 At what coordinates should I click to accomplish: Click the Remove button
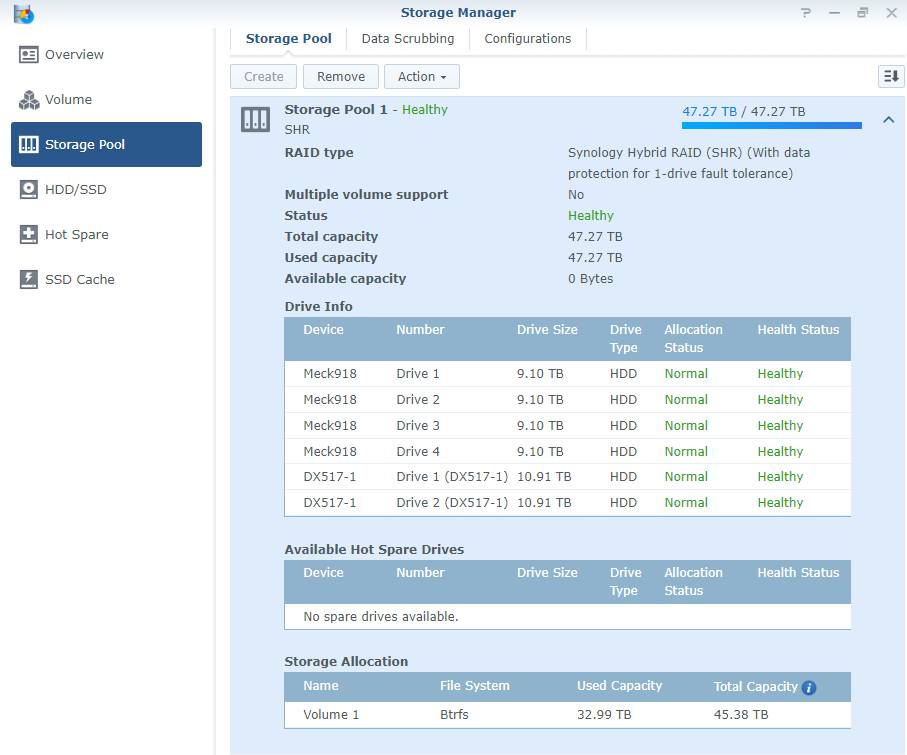[341, 76]
